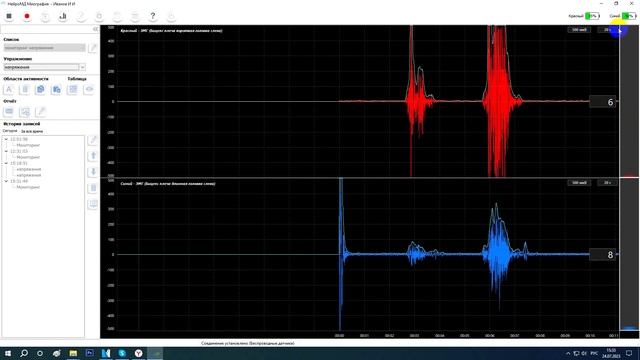The height and width of the screenshot is (360, 640).
Task: Select second напряжение record under 15:18:31
Action: (29, 175)
